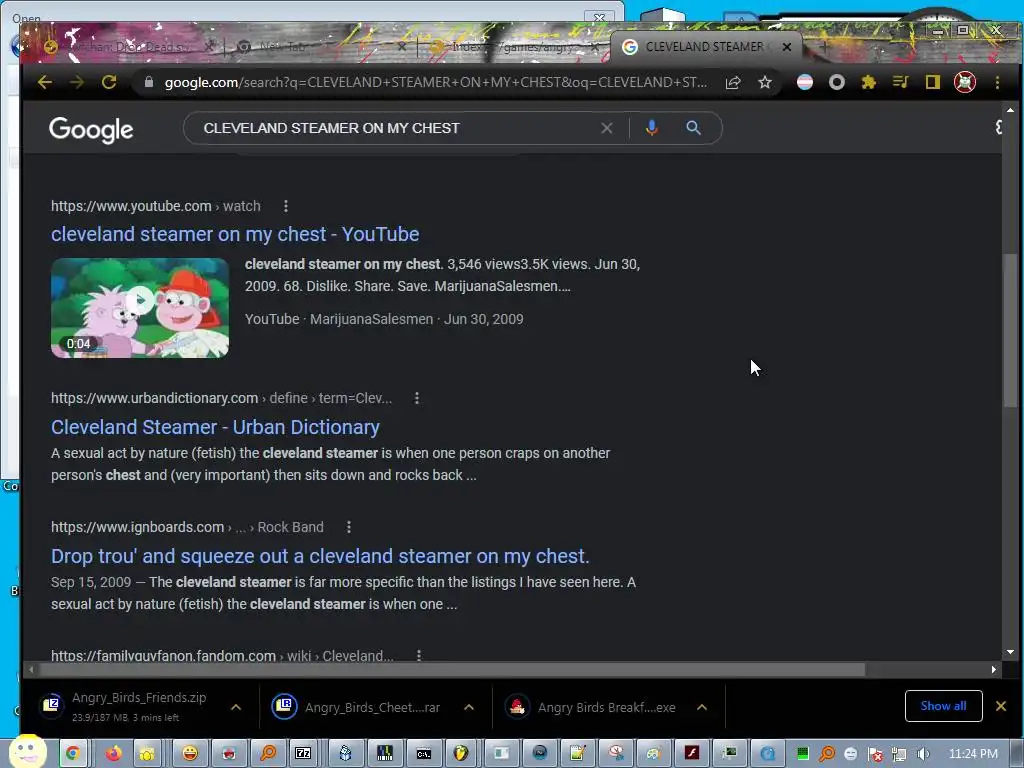Click the vertical scrollbar down arrow
This screenshot has width=1024, height=768.
point(1010,651)
